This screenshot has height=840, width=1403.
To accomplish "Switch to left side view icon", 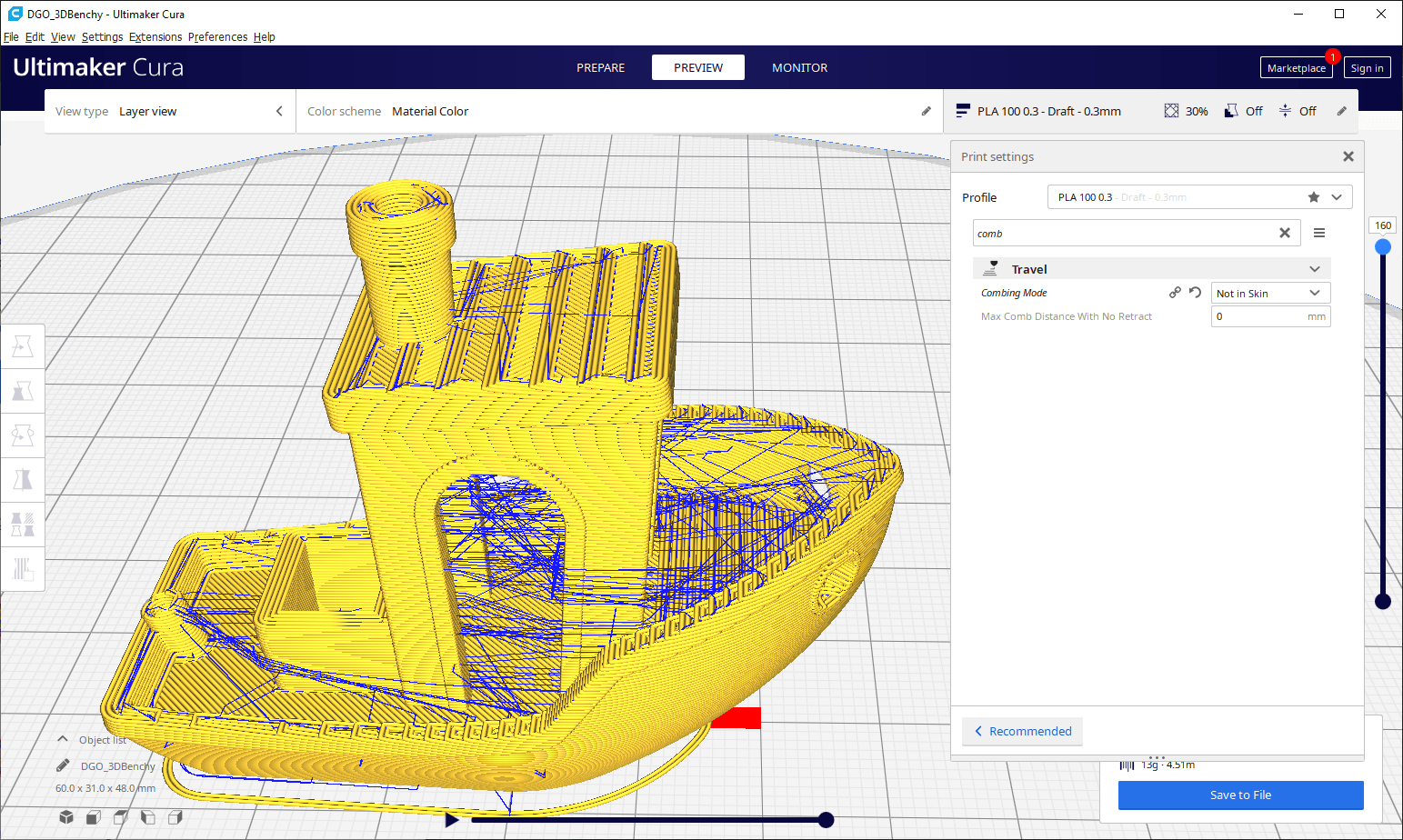I will [x=147, y=817].
